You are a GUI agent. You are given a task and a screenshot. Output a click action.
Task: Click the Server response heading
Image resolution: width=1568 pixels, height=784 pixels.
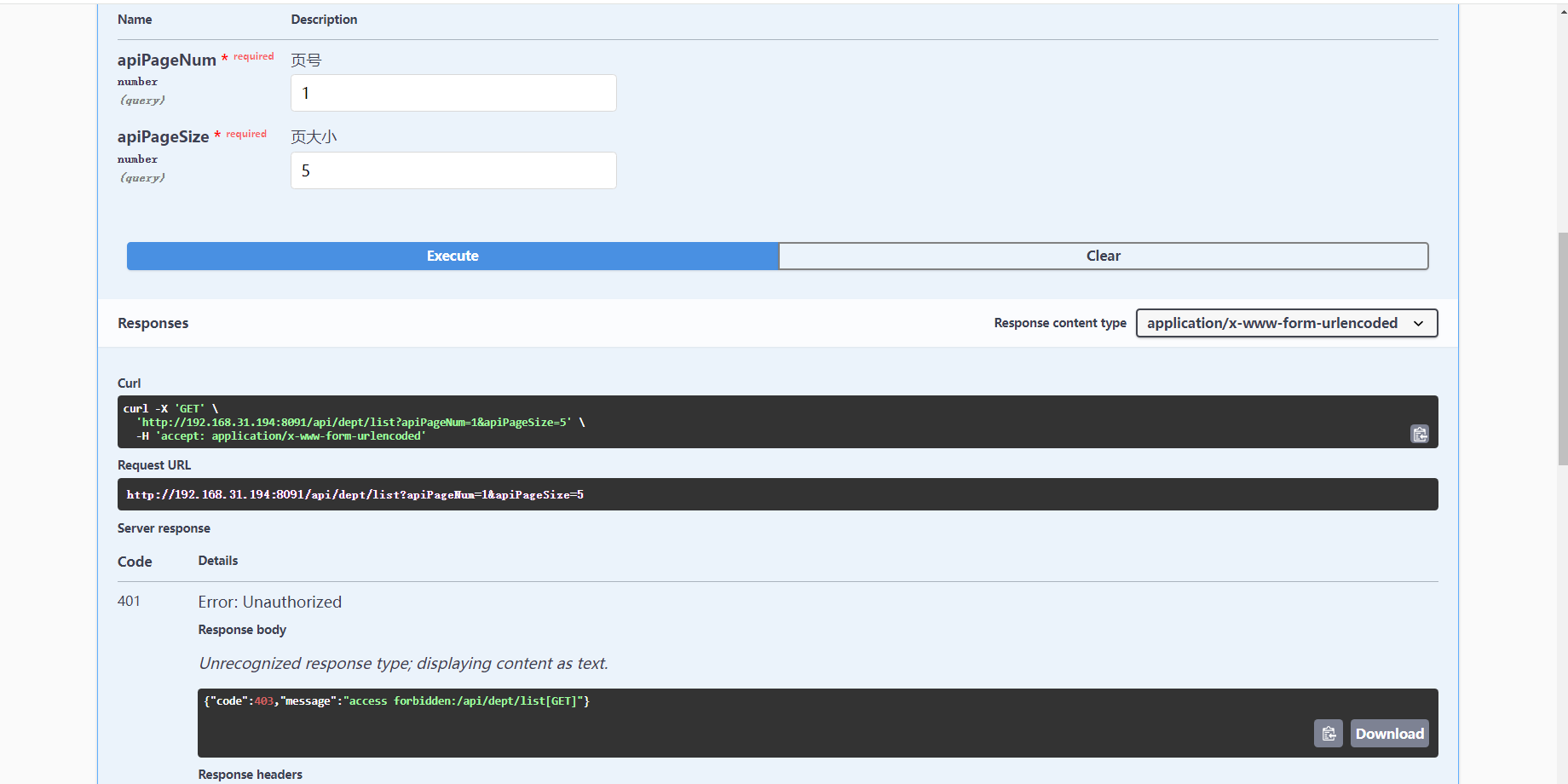164,528
